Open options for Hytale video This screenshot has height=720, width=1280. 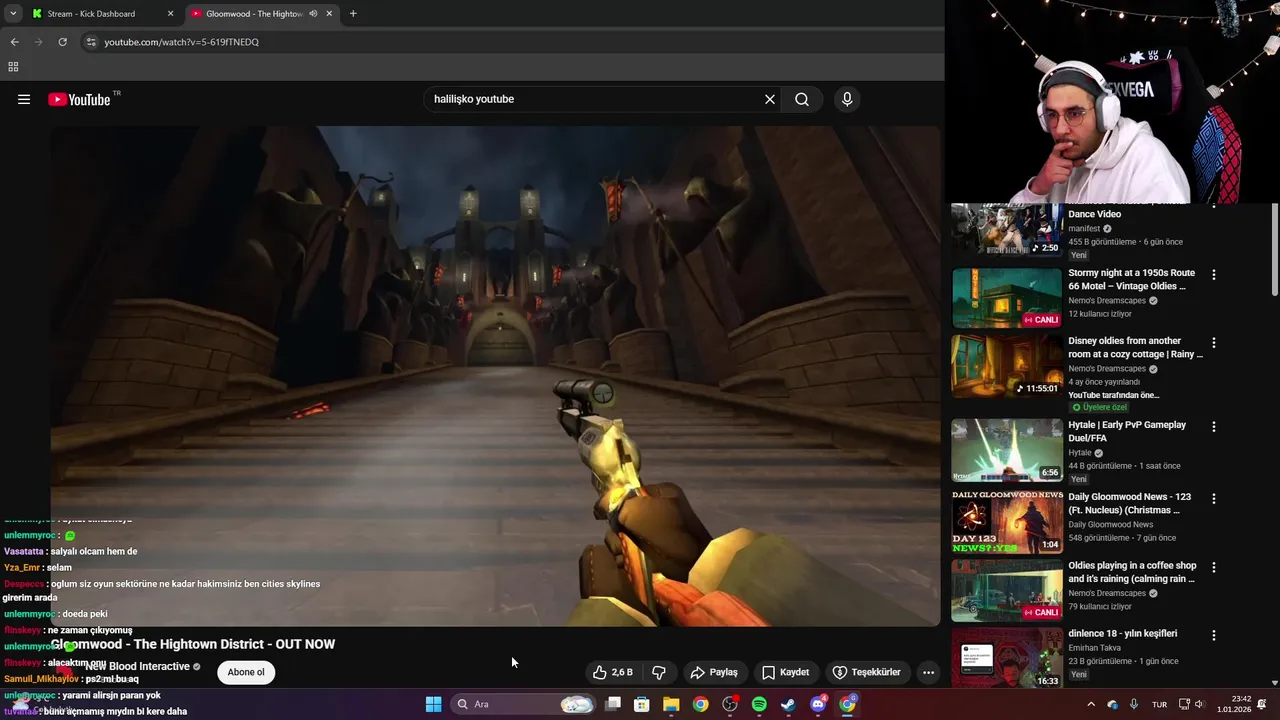coord(1214,427)
